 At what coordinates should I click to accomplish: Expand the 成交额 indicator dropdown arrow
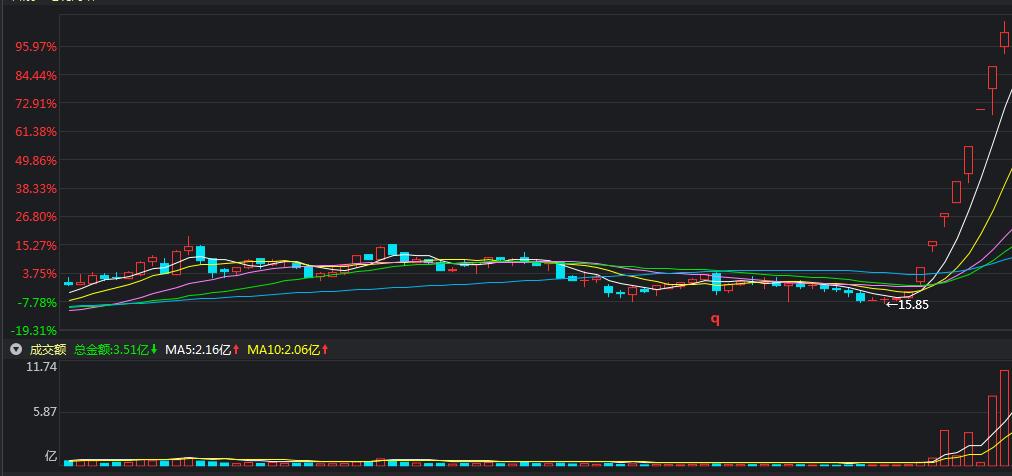pos(15,350)
